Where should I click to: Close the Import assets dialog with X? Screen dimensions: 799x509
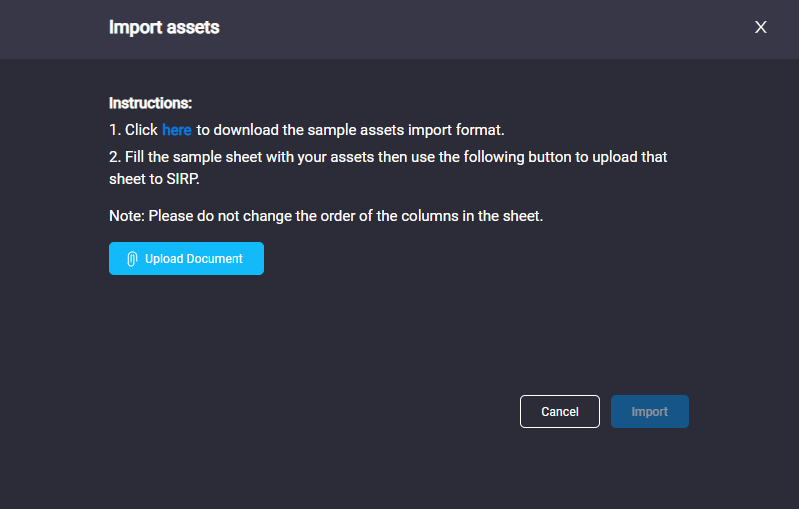pyautogui.click(x=760, y=27)
